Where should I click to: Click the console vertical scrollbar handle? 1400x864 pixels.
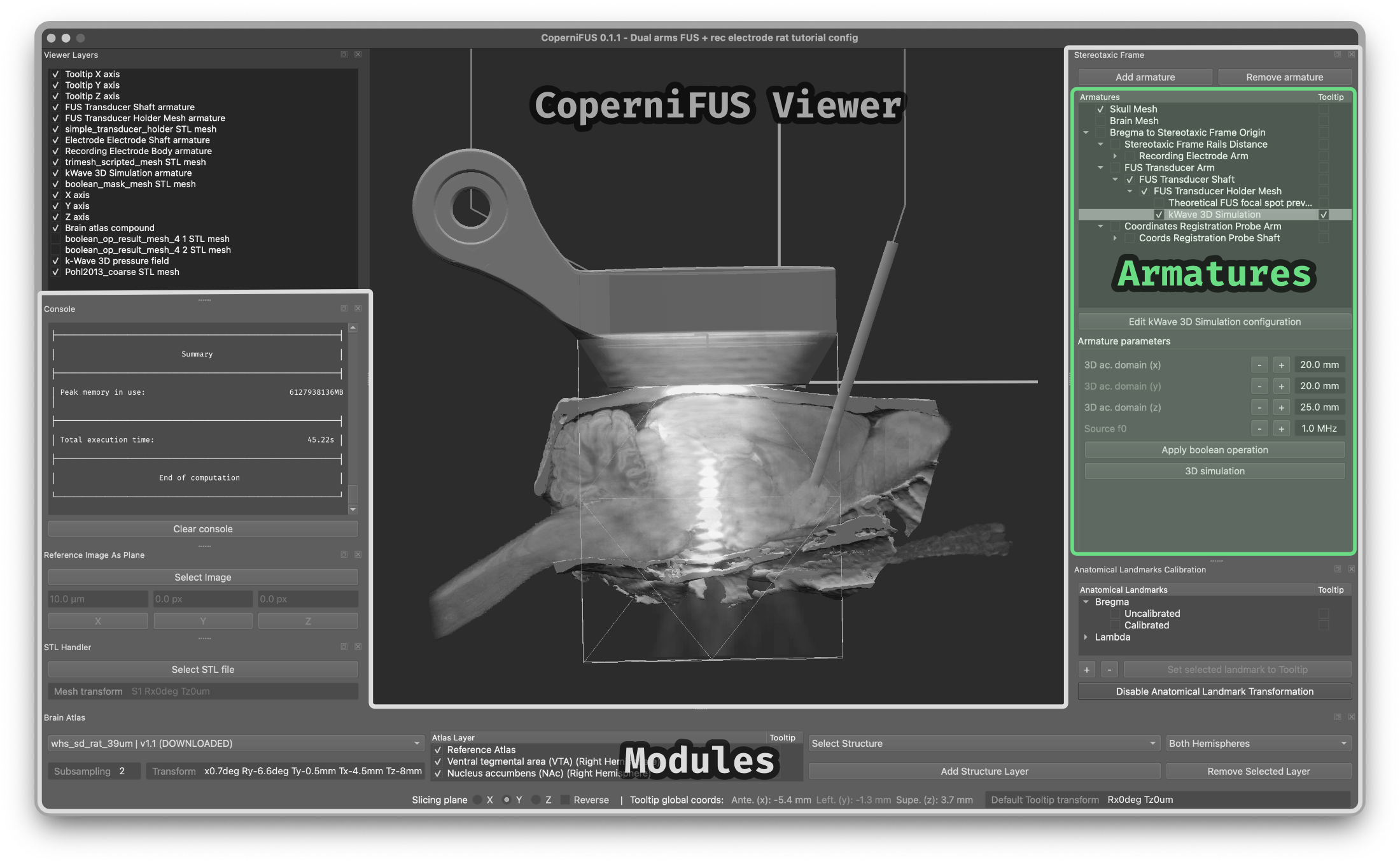pyautogui.click(x=353, y=494)
